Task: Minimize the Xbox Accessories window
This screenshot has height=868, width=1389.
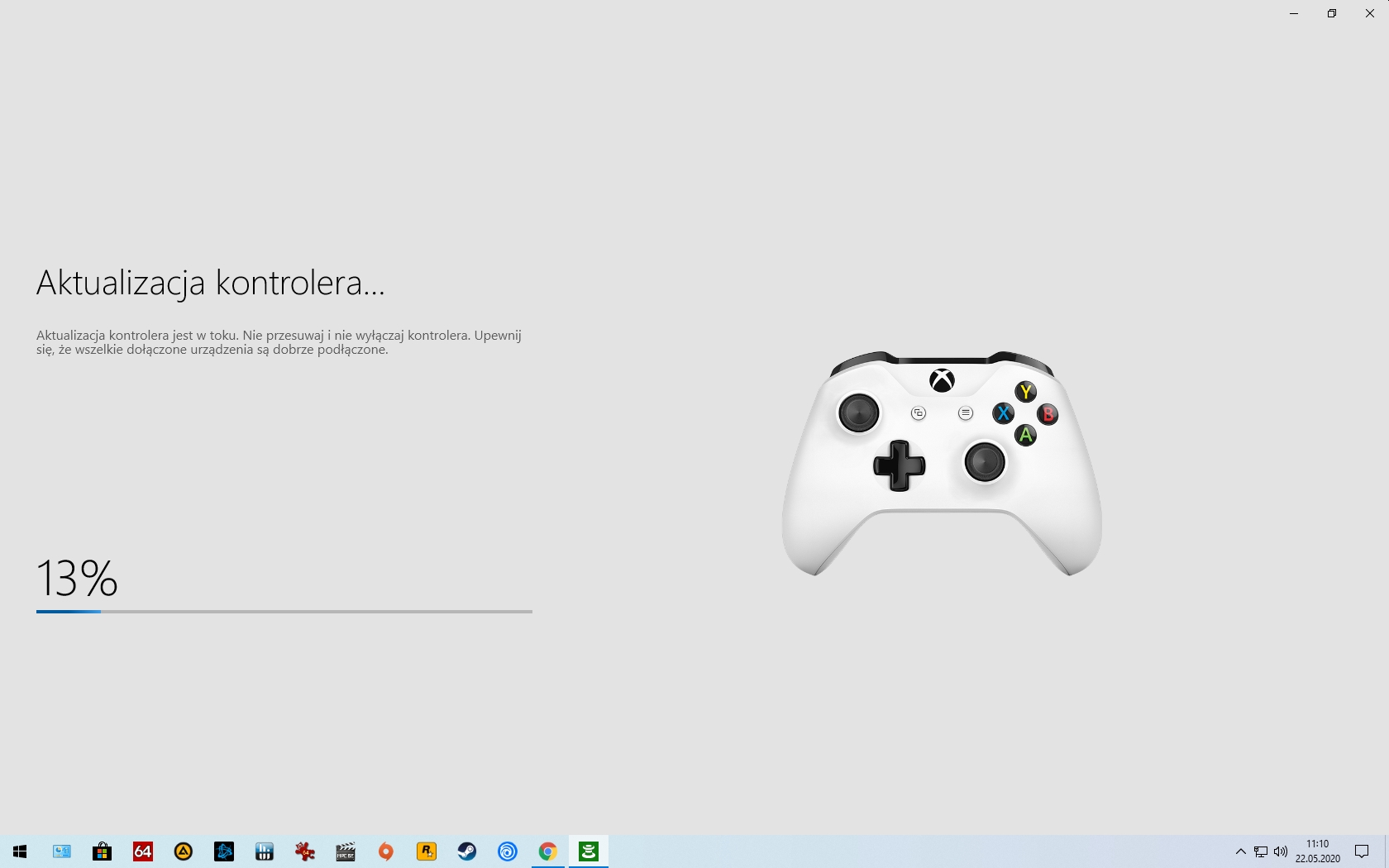Action: pyautogui.click(x=1294, y=13)
